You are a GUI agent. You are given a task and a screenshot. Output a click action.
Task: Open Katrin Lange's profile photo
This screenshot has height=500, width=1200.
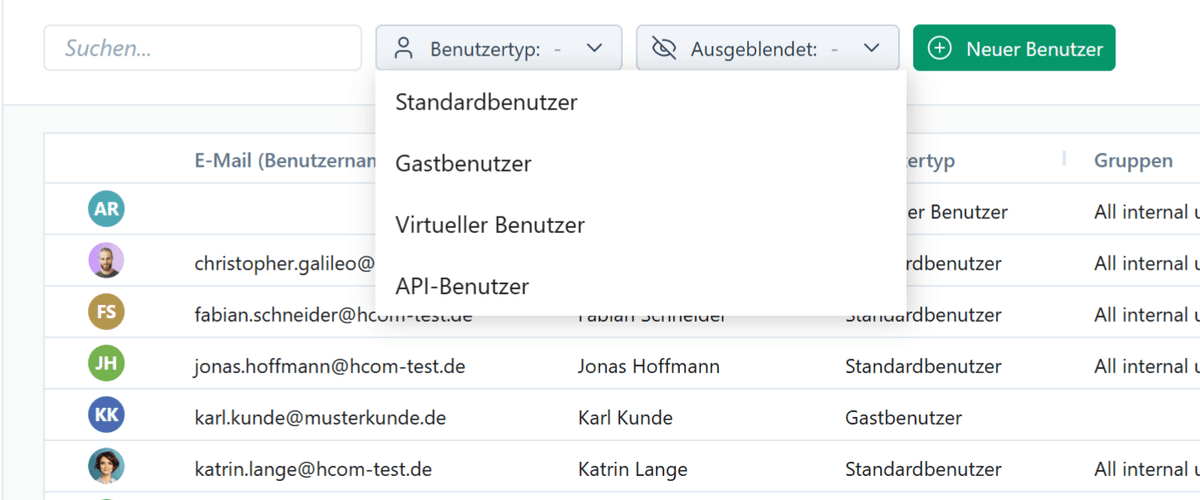point(106,467)
